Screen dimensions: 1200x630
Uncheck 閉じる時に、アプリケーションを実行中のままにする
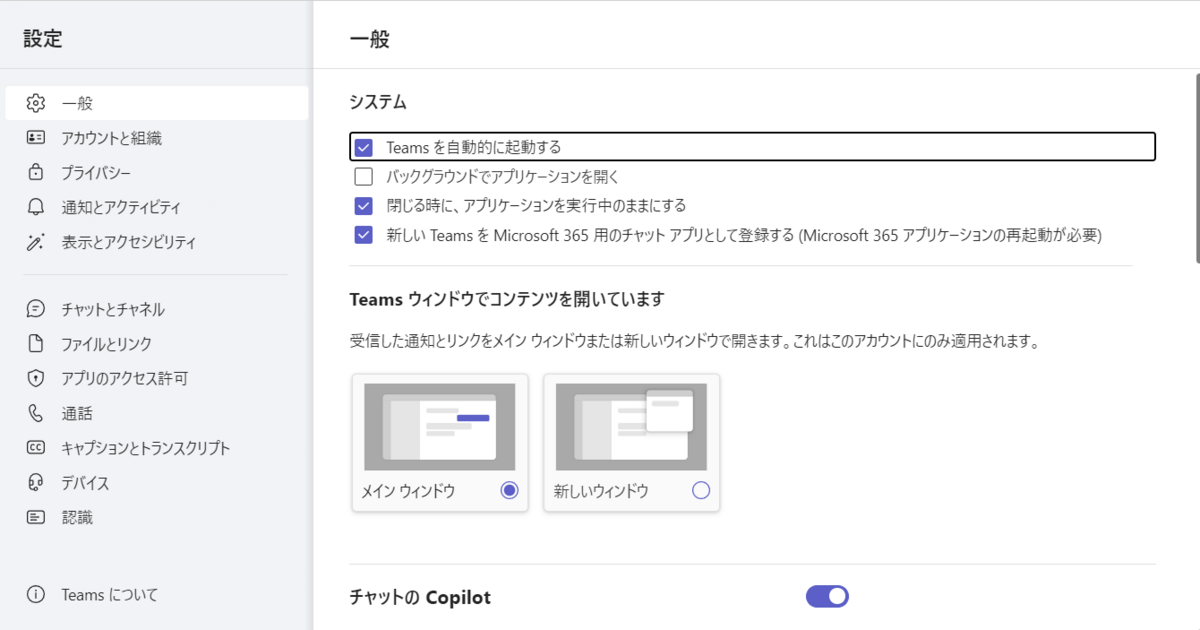tap(364, 206)
